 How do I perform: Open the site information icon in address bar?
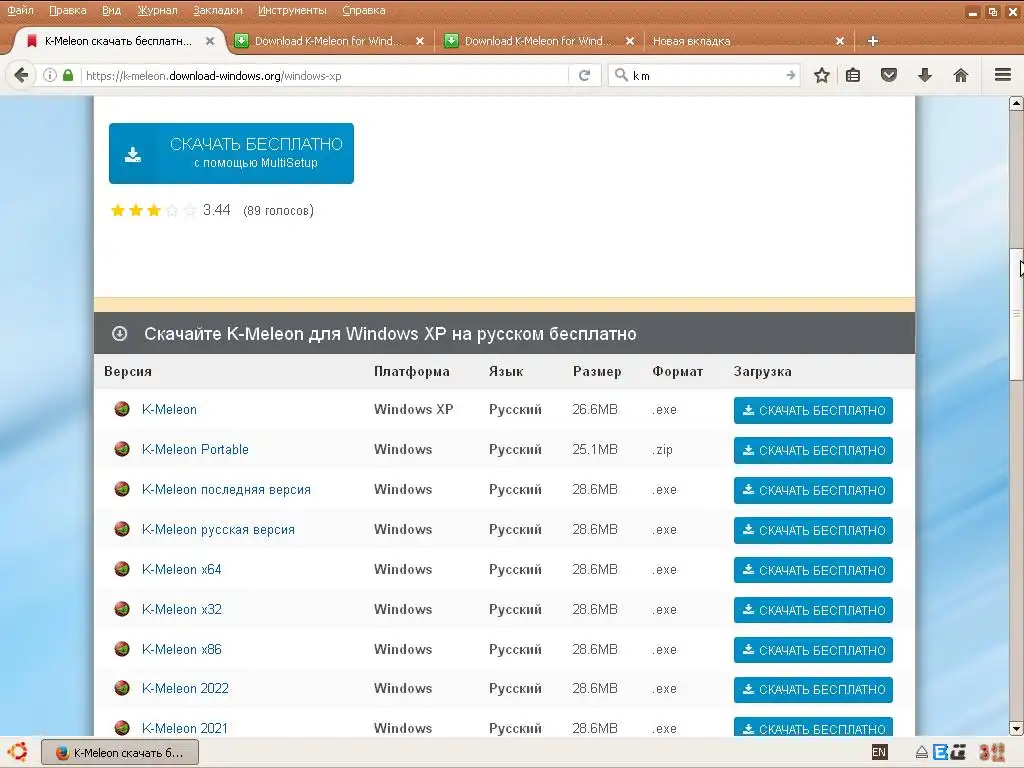point(50,75)
